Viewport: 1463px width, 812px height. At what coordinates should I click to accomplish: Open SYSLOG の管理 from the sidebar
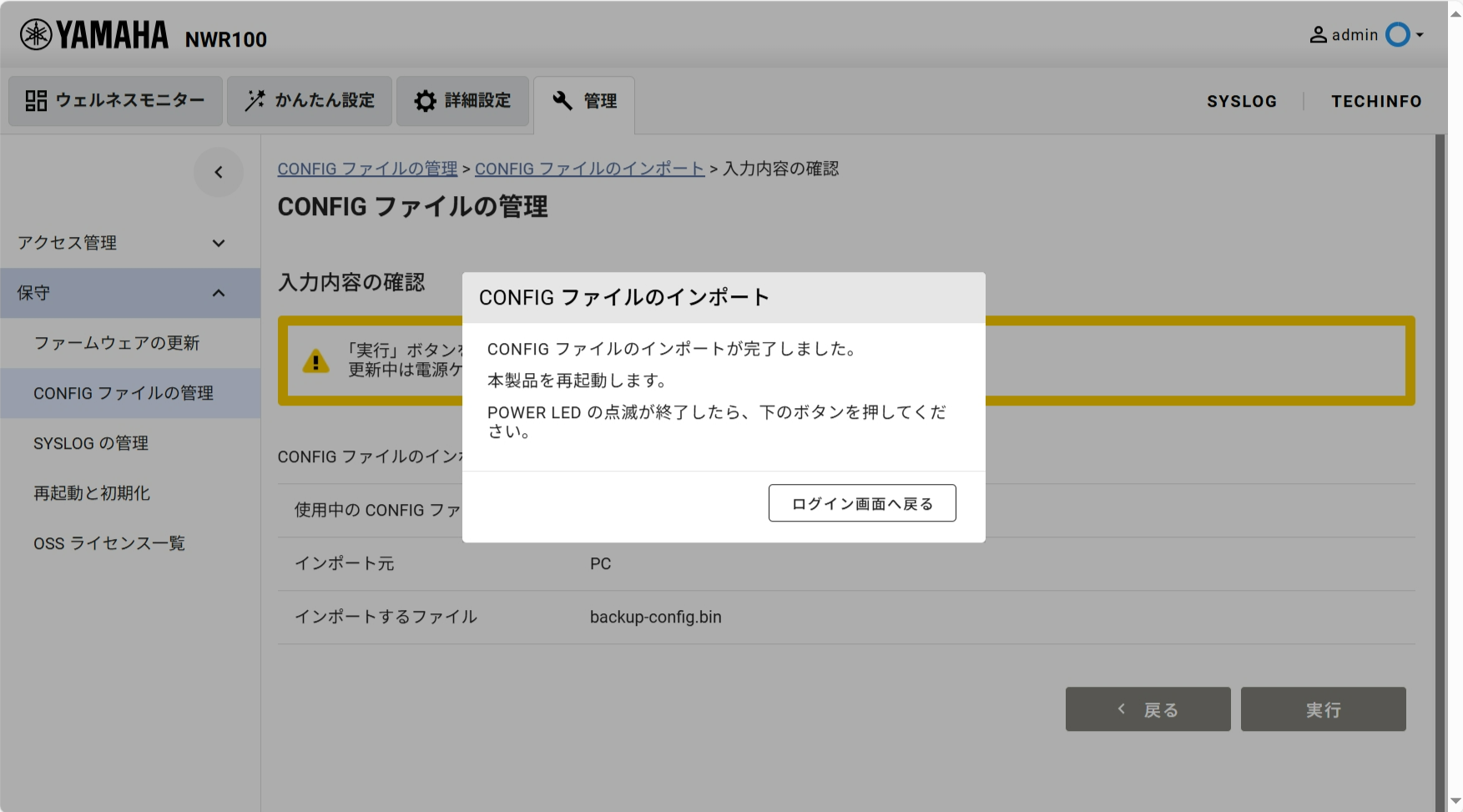[91, 443]
